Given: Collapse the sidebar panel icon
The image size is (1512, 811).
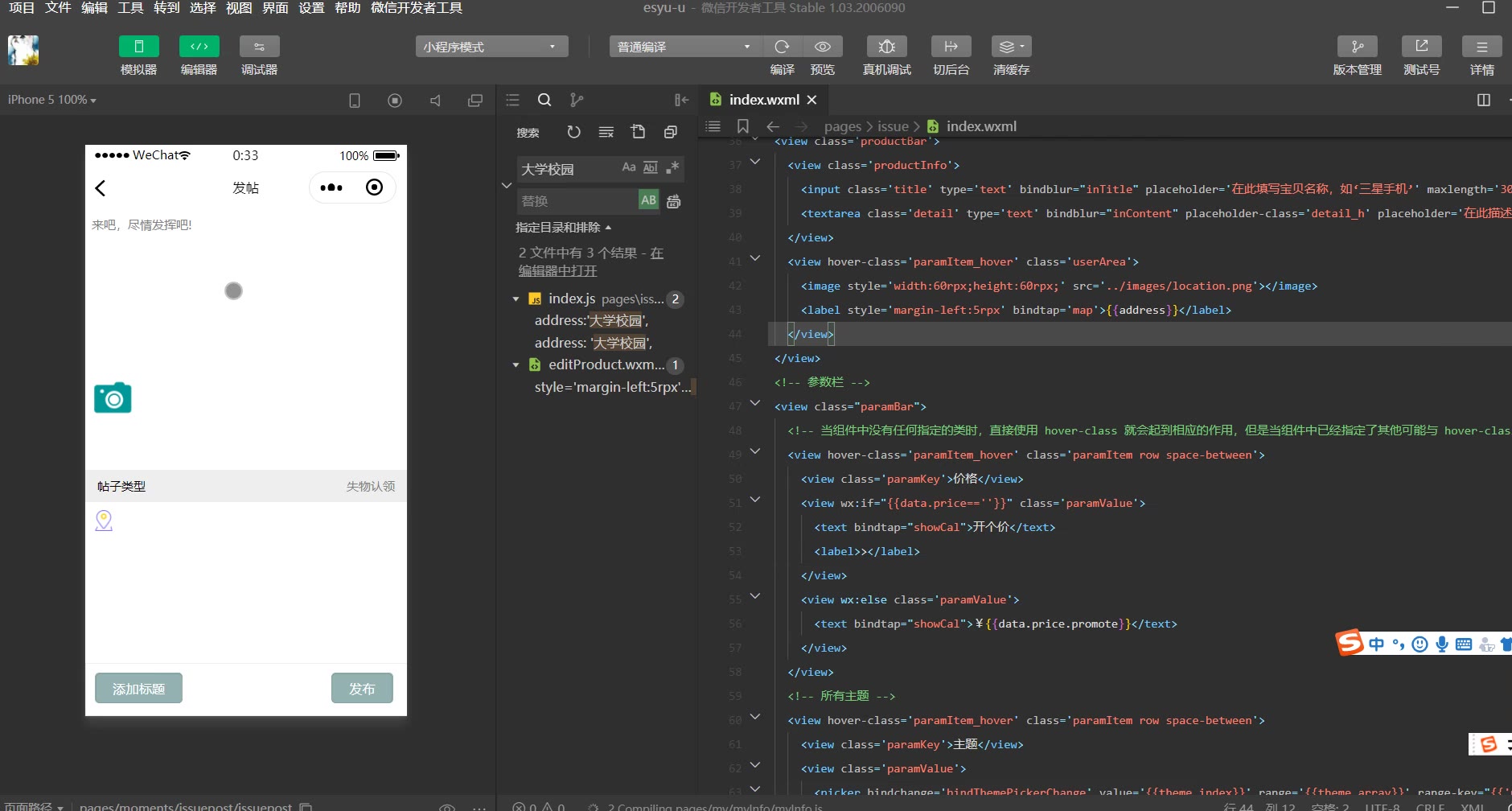Looking at the screenshot, I should coord(681,100).
